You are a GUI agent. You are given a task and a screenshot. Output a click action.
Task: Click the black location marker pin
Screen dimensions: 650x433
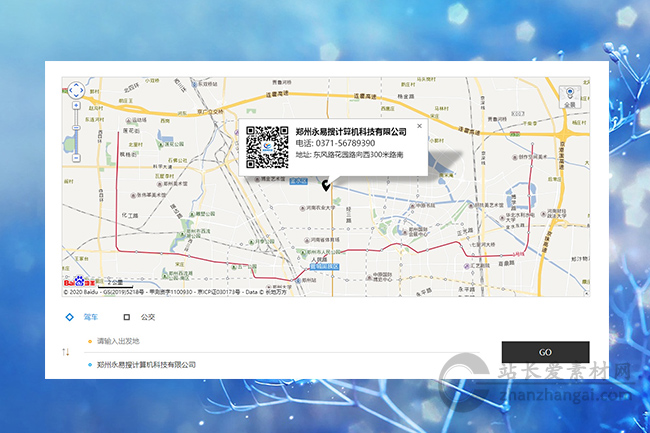326,185
